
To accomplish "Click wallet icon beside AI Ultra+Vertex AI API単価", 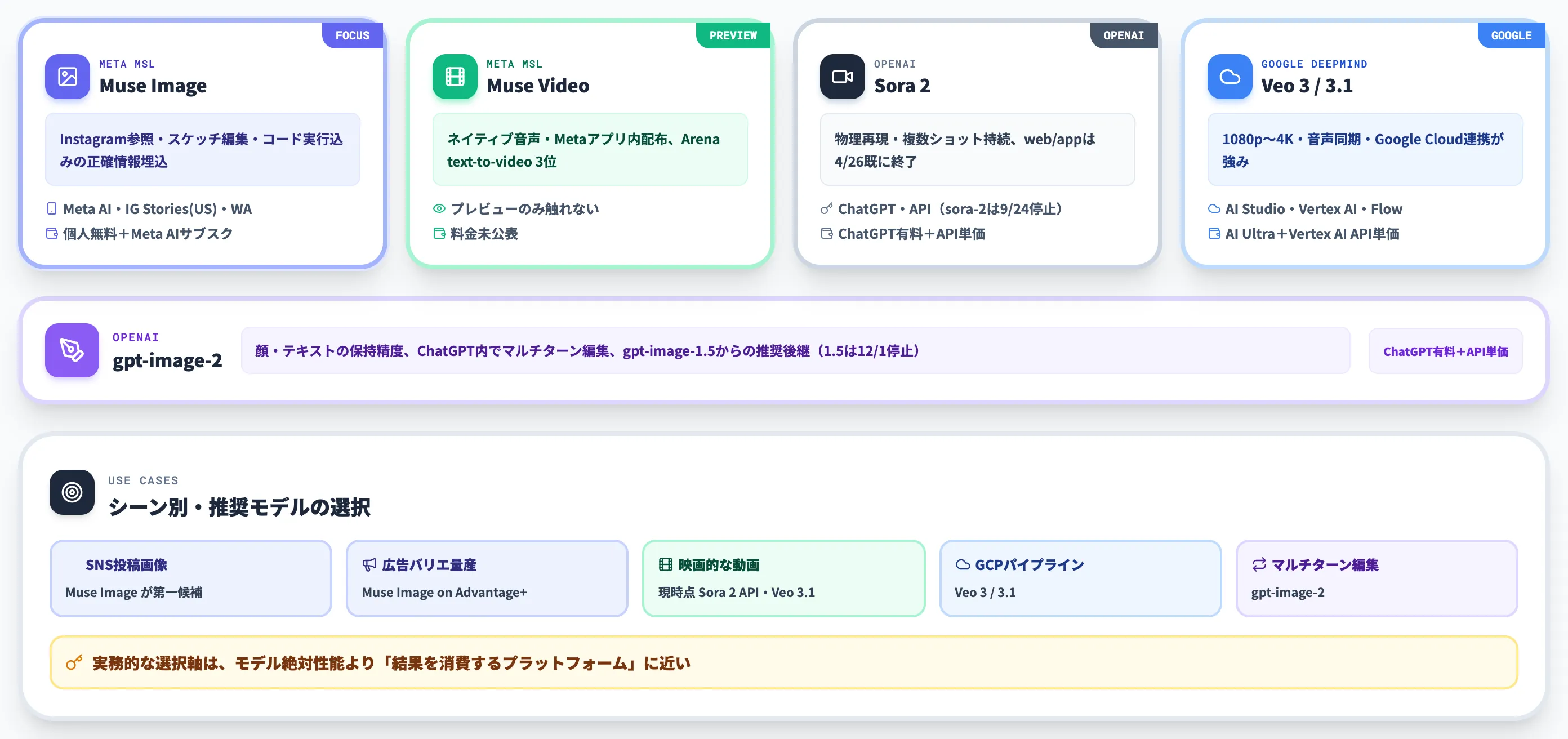I will coord(1214,234).
